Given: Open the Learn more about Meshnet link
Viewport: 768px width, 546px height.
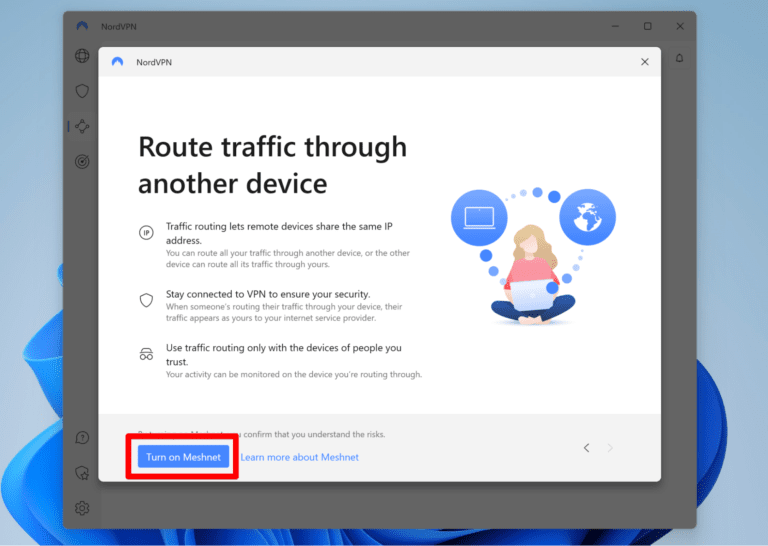Looking at the screenshot, I should (x=299, y=457).
